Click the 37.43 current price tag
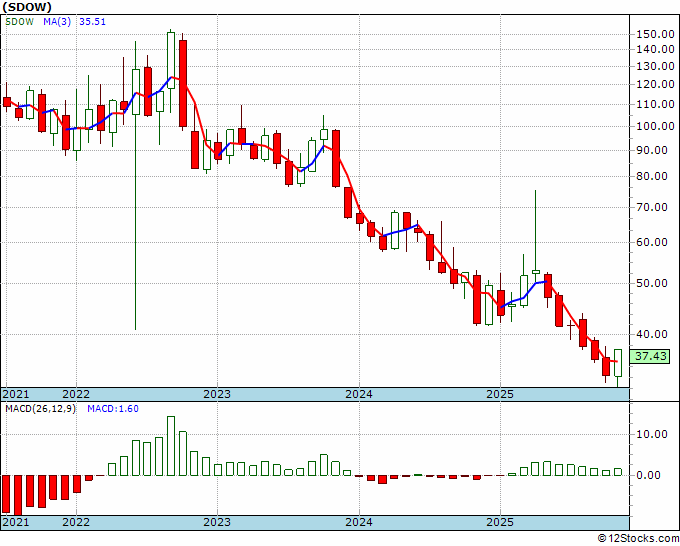Viewport: 680px width, 546px height. 651,356
